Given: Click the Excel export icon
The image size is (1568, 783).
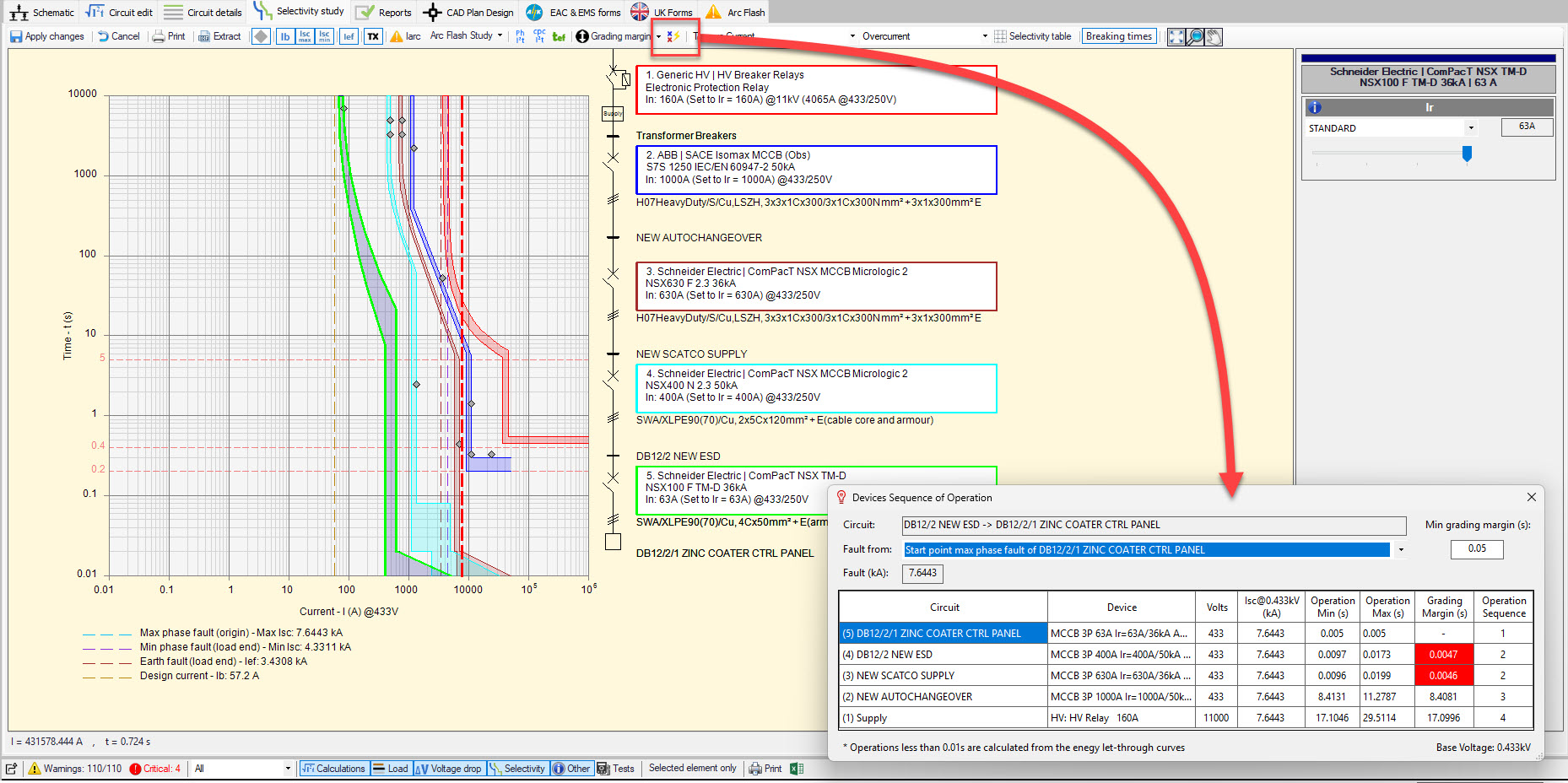Looking at the screenshot, I should click(796, 769).
